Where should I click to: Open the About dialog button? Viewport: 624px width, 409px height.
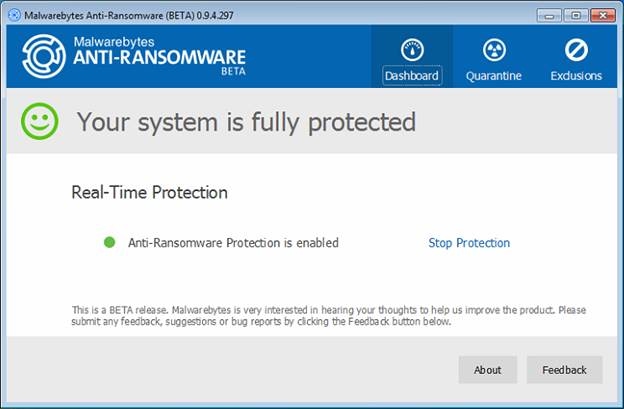488,370
